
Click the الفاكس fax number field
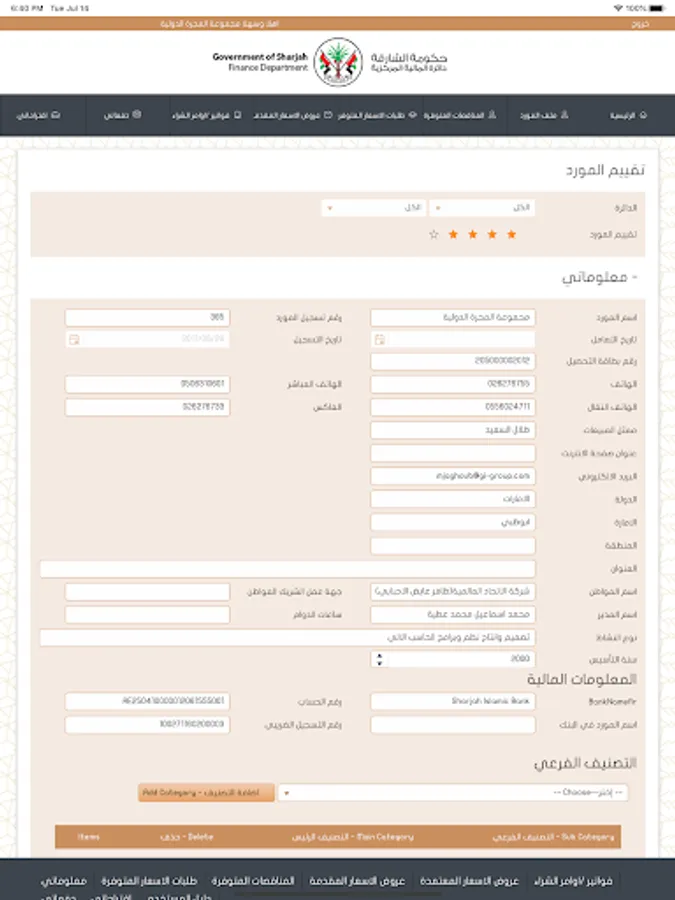click(x=148, y=407)
